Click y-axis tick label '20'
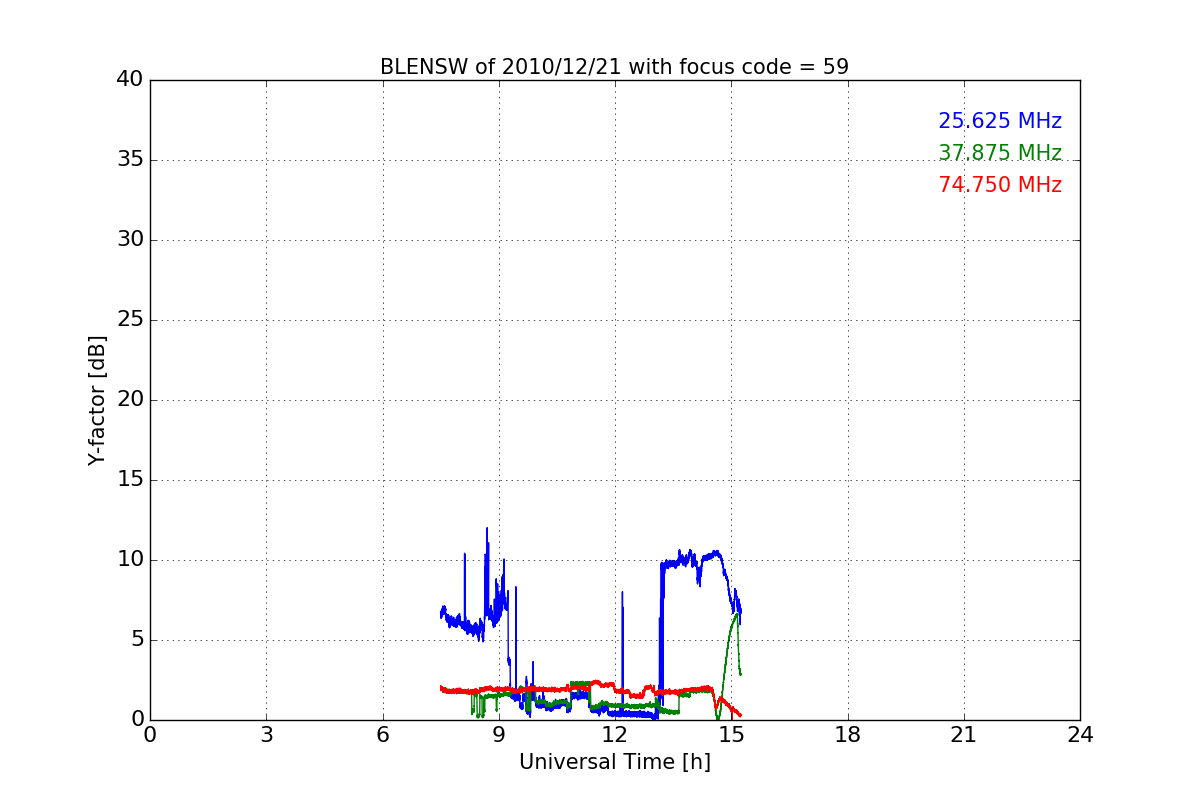This screenshot has height=800, width=1200. click(130, 400)
